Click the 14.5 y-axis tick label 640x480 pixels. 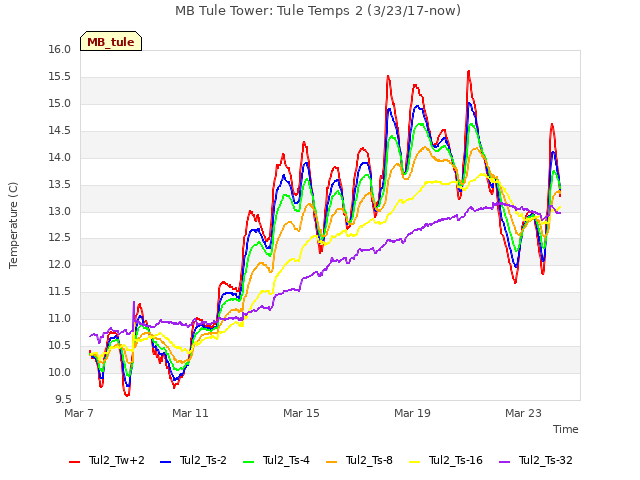tap(60, 130)
